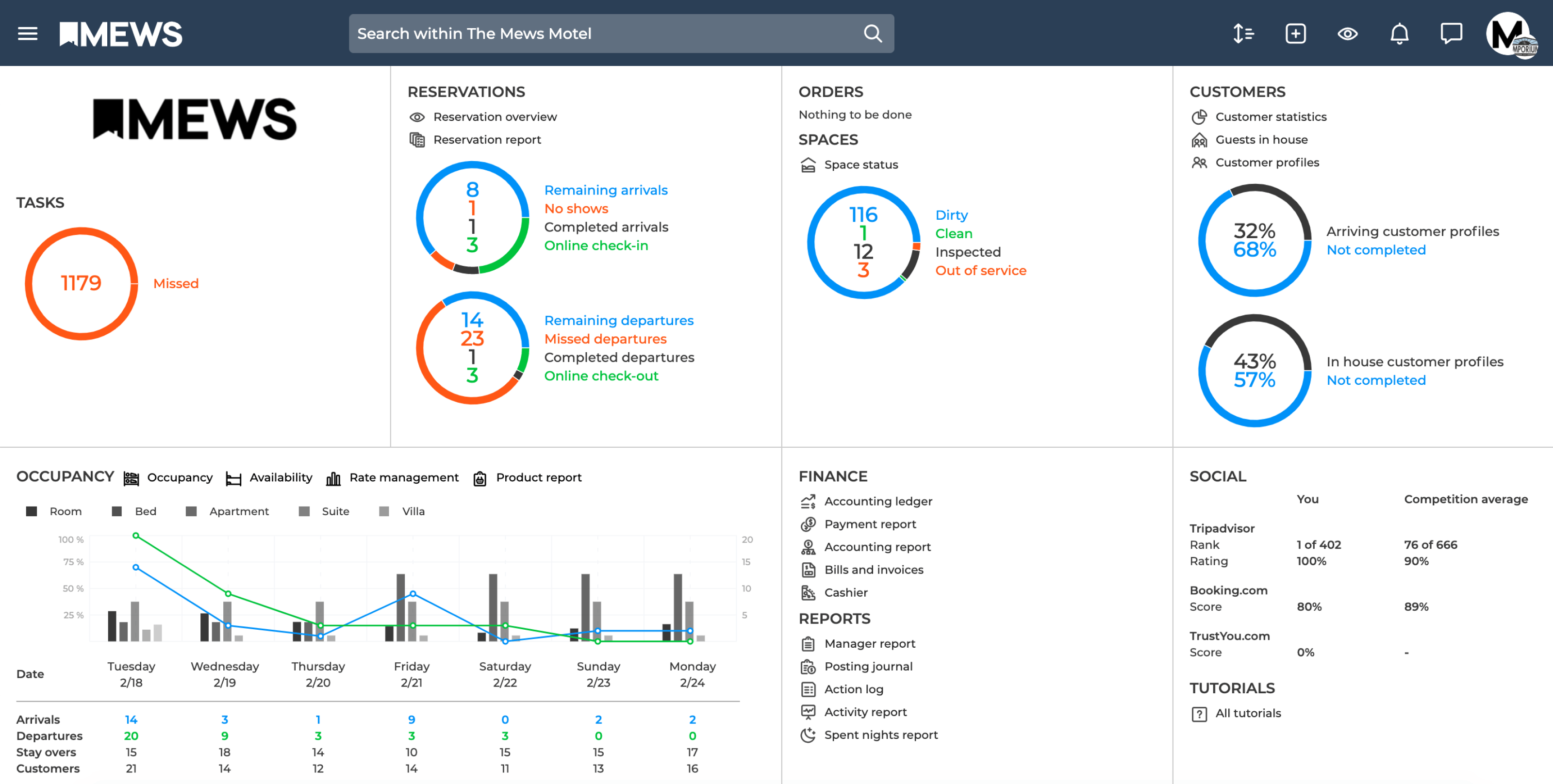Click the sort/arrange icon next to the add button
Viewport: 1553px width, 784px height.
[1243, 33]
